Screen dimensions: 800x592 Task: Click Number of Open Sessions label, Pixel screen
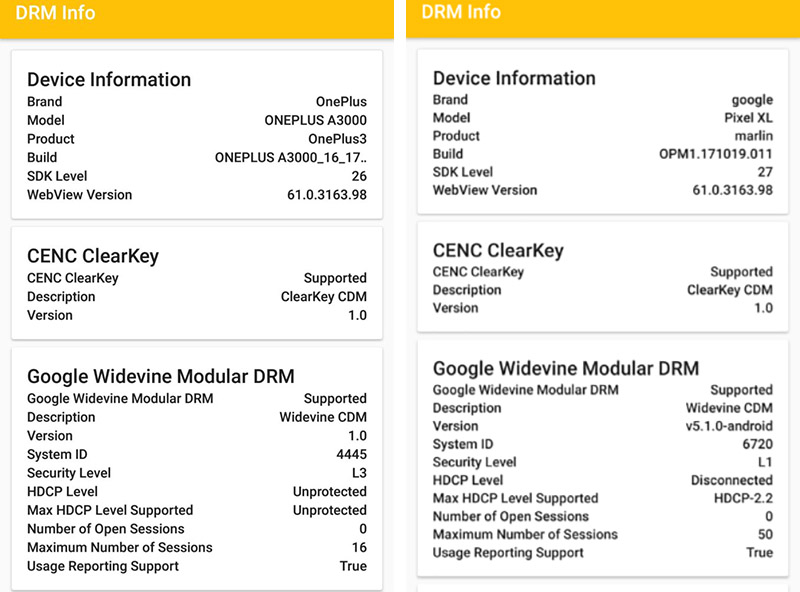(x=511, y=516)
